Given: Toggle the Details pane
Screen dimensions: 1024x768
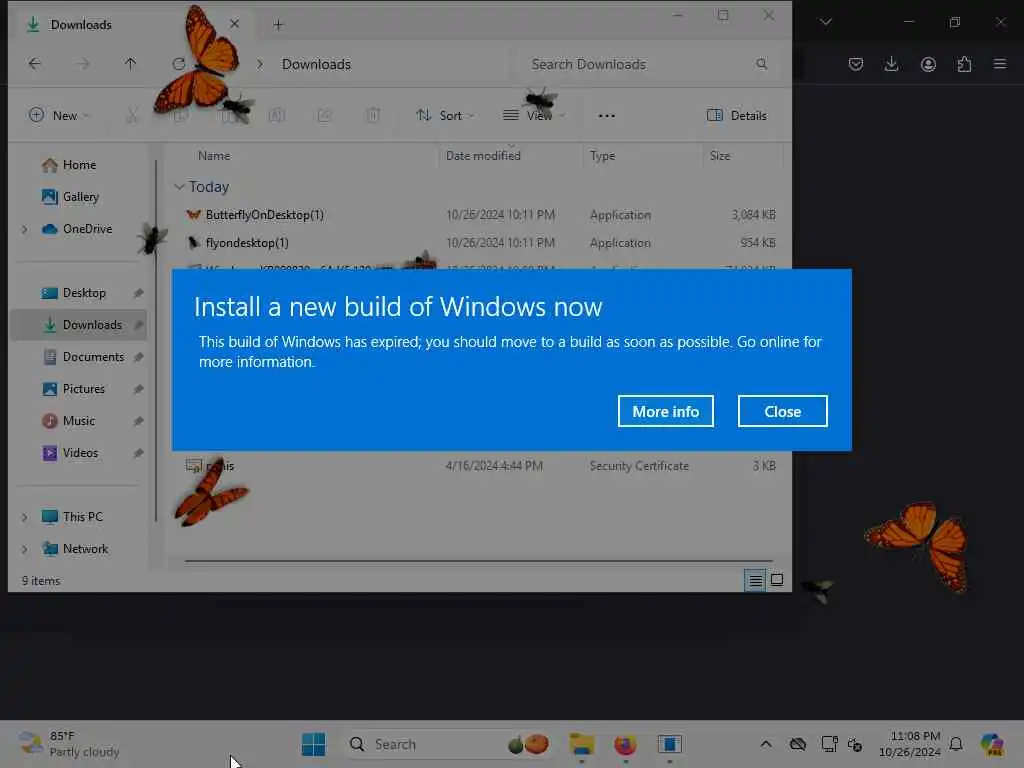Looking at the screenshot, I should (x=737, y=116).
